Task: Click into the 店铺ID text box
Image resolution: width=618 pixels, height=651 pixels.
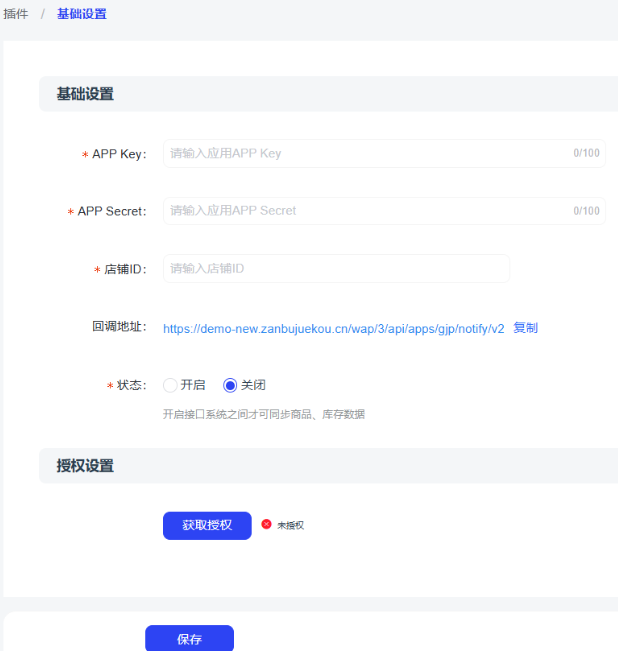Action: point(336,269)
